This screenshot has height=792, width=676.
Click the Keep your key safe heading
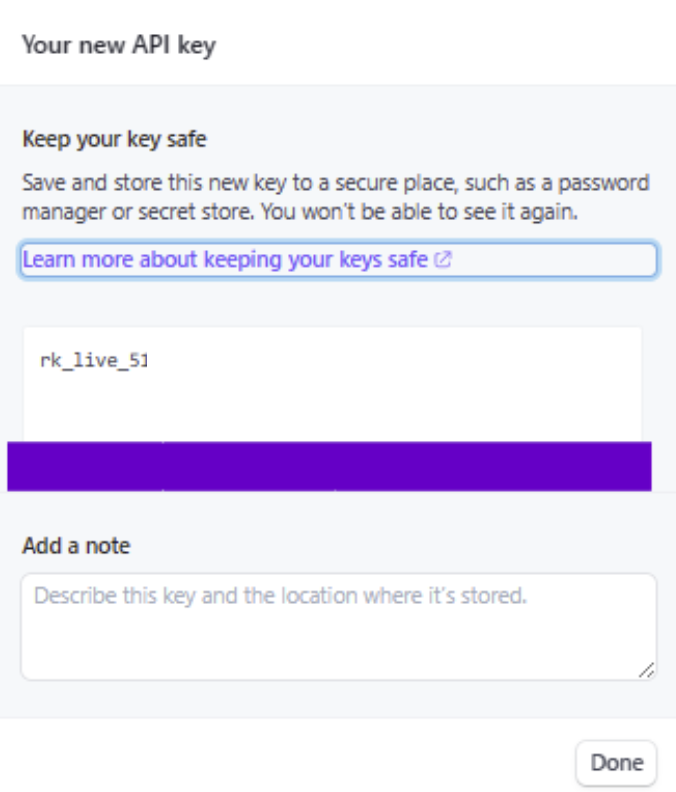[114, 139]
